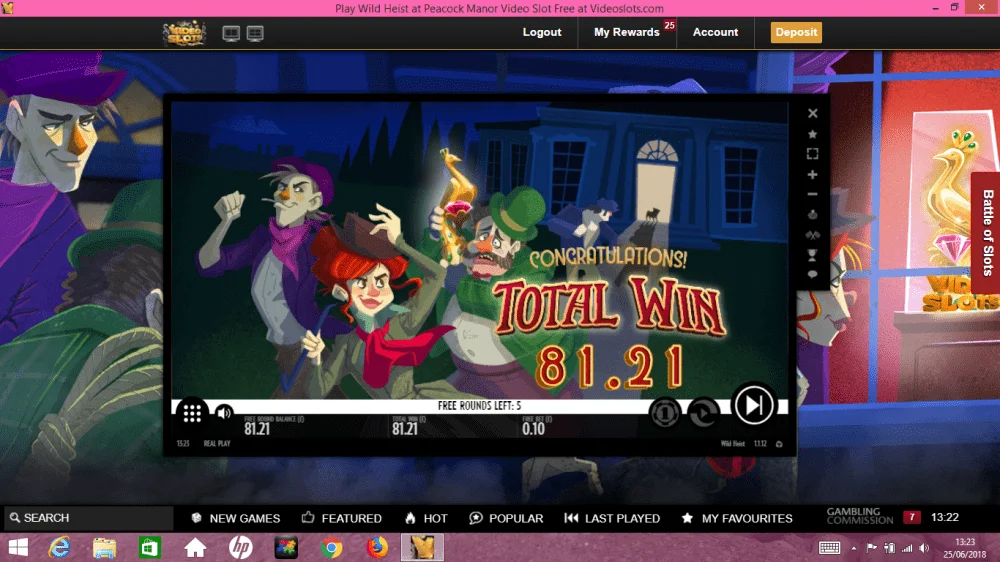Image resolution: width=1000 pixels, height=562 pixels.
Task: Open the crossed flags race icon
Action: click(812, 235)
